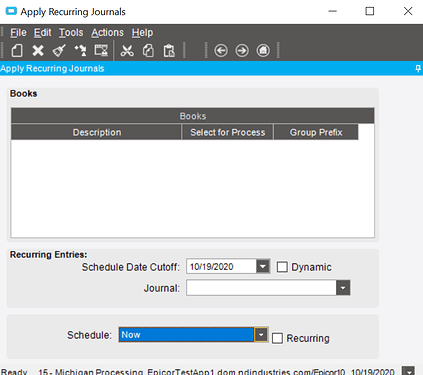Click the Select for Process column header

(228, 132)
